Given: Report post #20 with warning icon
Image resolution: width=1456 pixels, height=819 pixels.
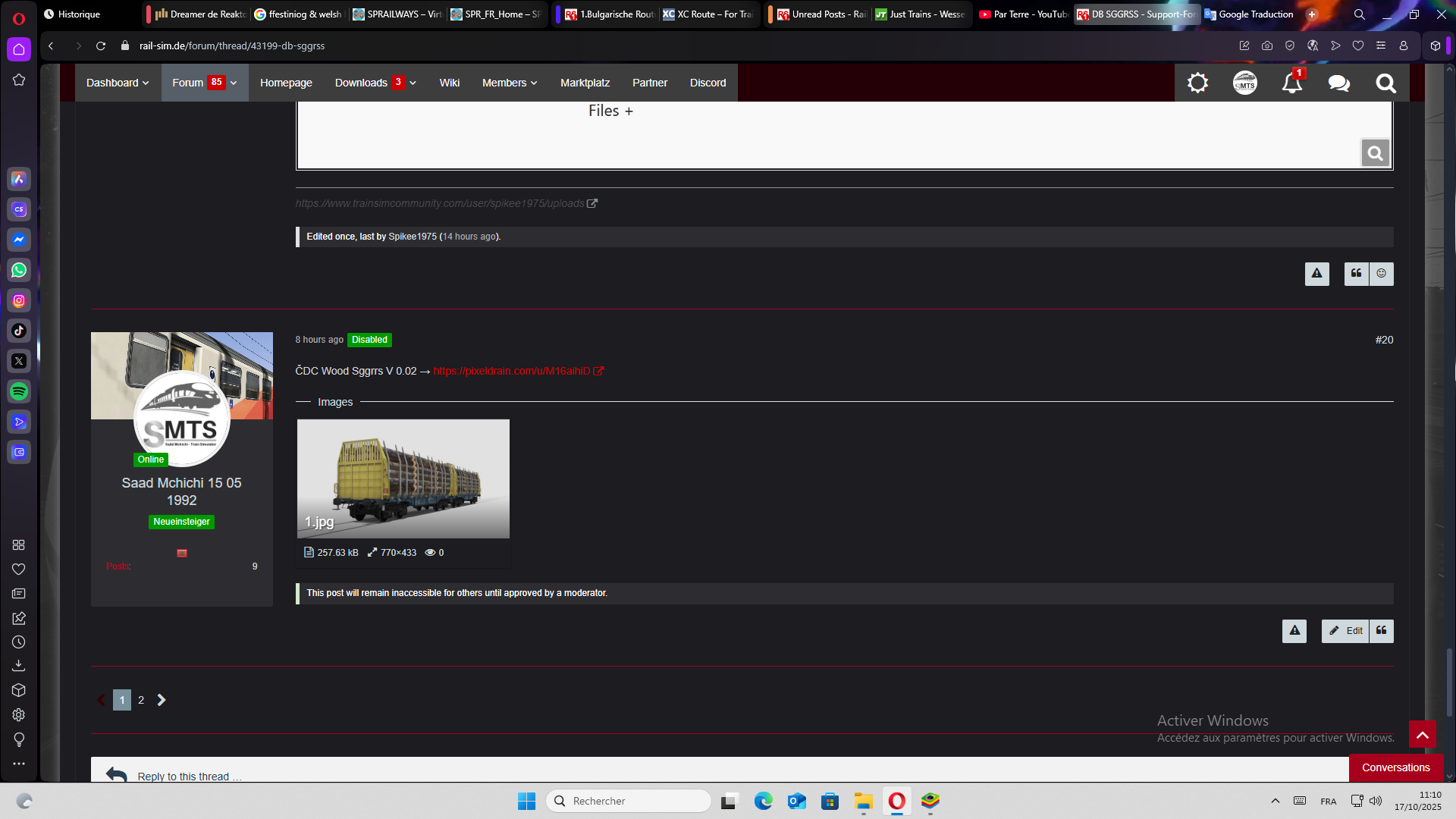Looking at the screenshot, I should click(x=1294, y=631).
